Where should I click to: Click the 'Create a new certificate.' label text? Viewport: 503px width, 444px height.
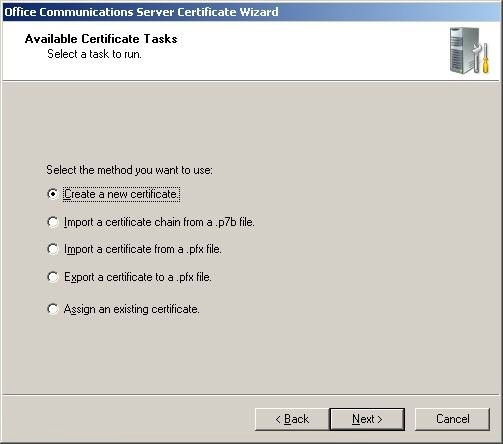pos(121,194)
